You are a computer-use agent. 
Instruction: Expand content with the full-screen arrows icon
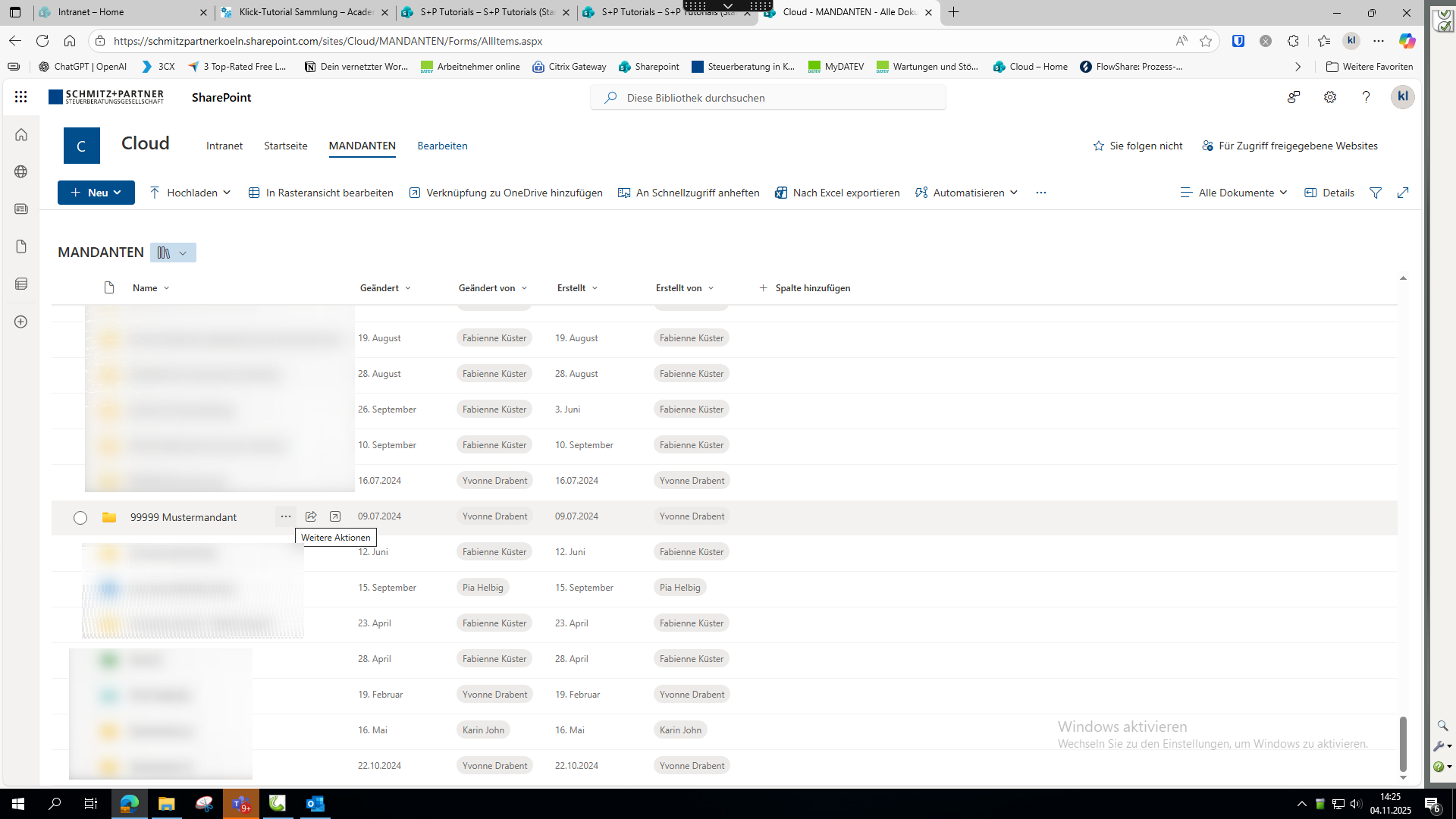coord(1403,193)
